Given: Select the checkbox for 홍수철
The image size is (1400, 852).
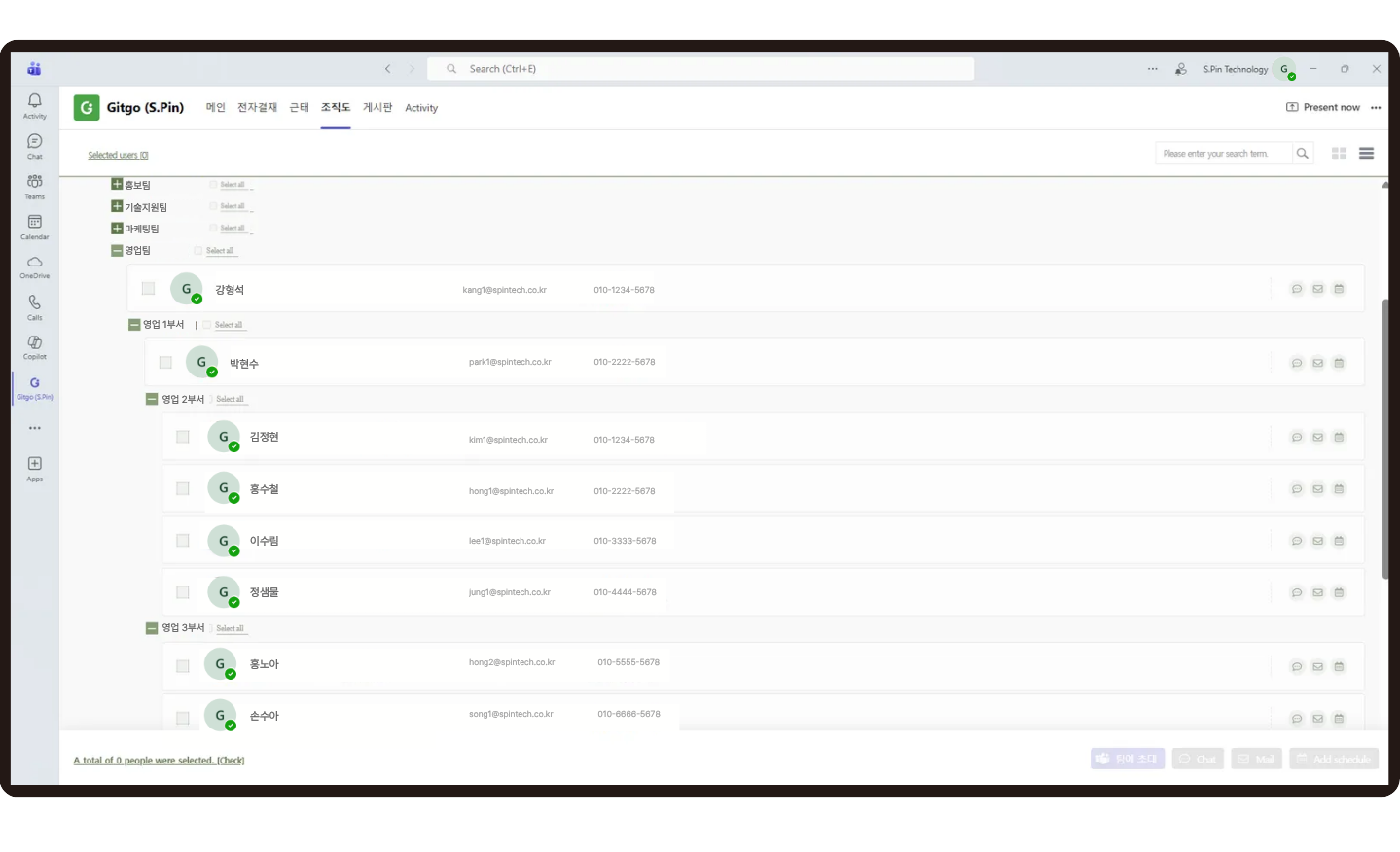Looking at the screenshot, I should tap(183, 488).
